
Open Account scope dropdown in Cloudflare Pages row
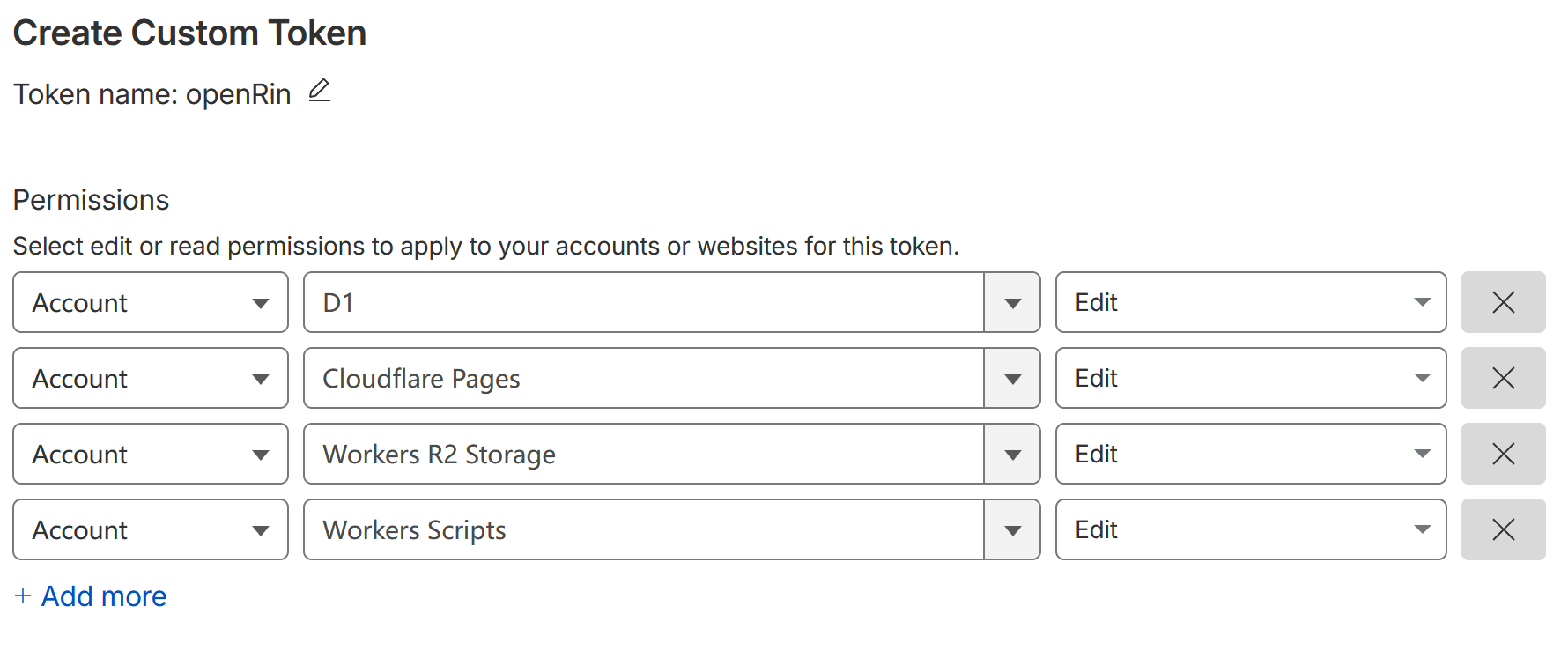pyautogui.click(x=151, y=378)
